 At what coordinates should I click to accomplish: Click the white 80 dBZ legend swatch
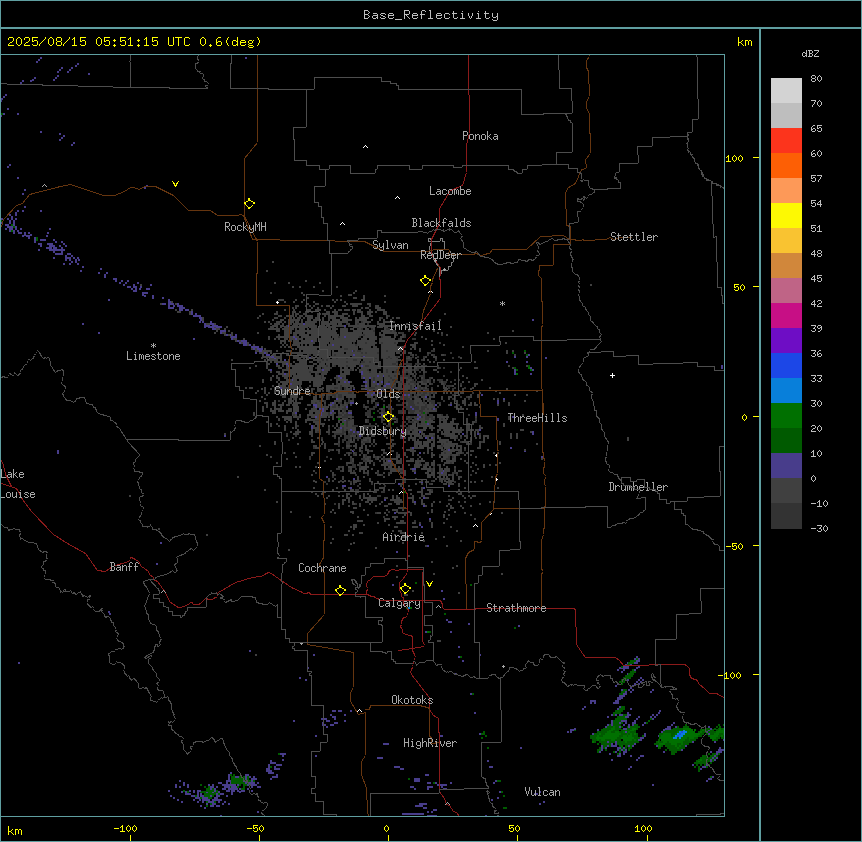(x=786, y=91)
